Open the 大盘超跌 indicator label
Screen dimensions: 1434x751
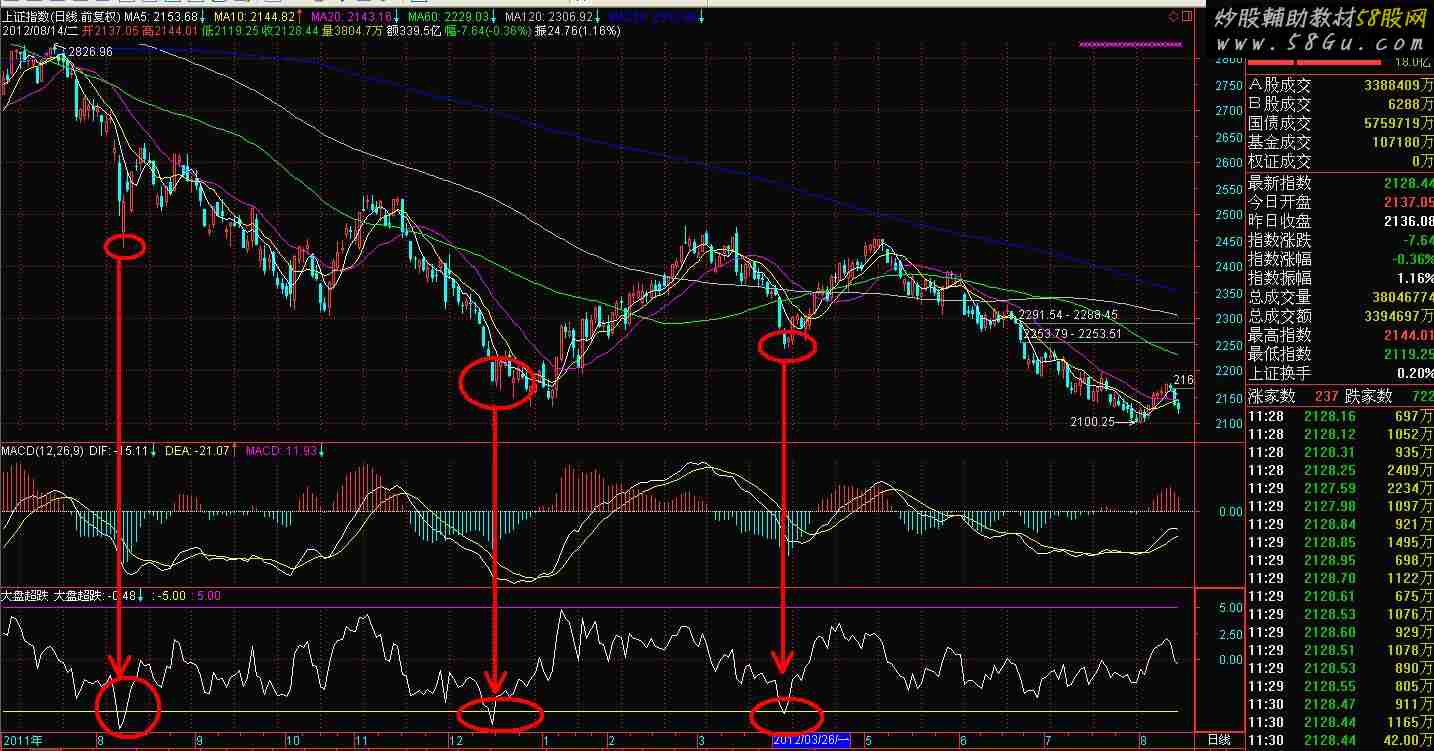pyautogui.click(x=24, y=596)
